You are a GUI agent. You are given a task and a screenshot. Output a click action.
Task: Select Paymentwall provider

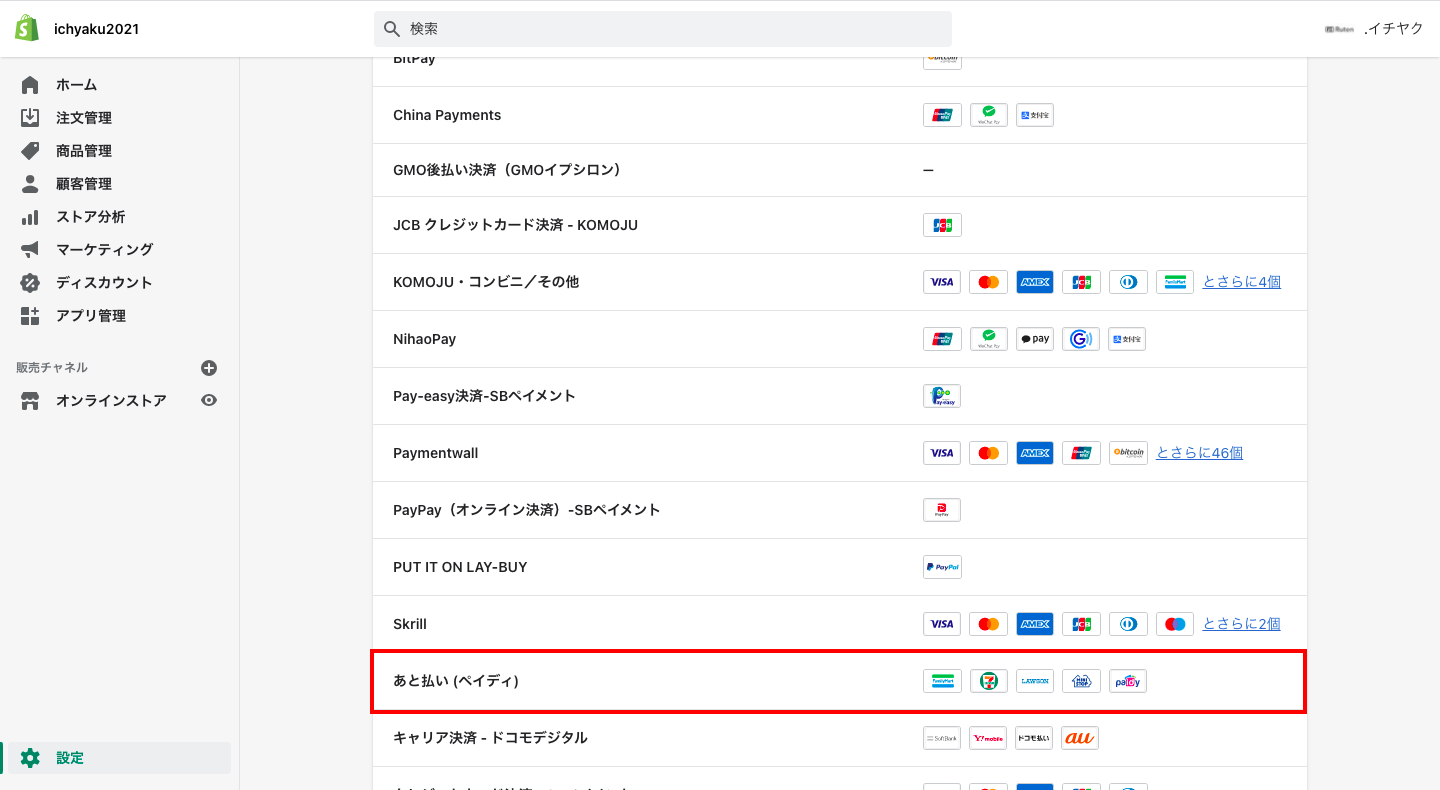(839, 453)
